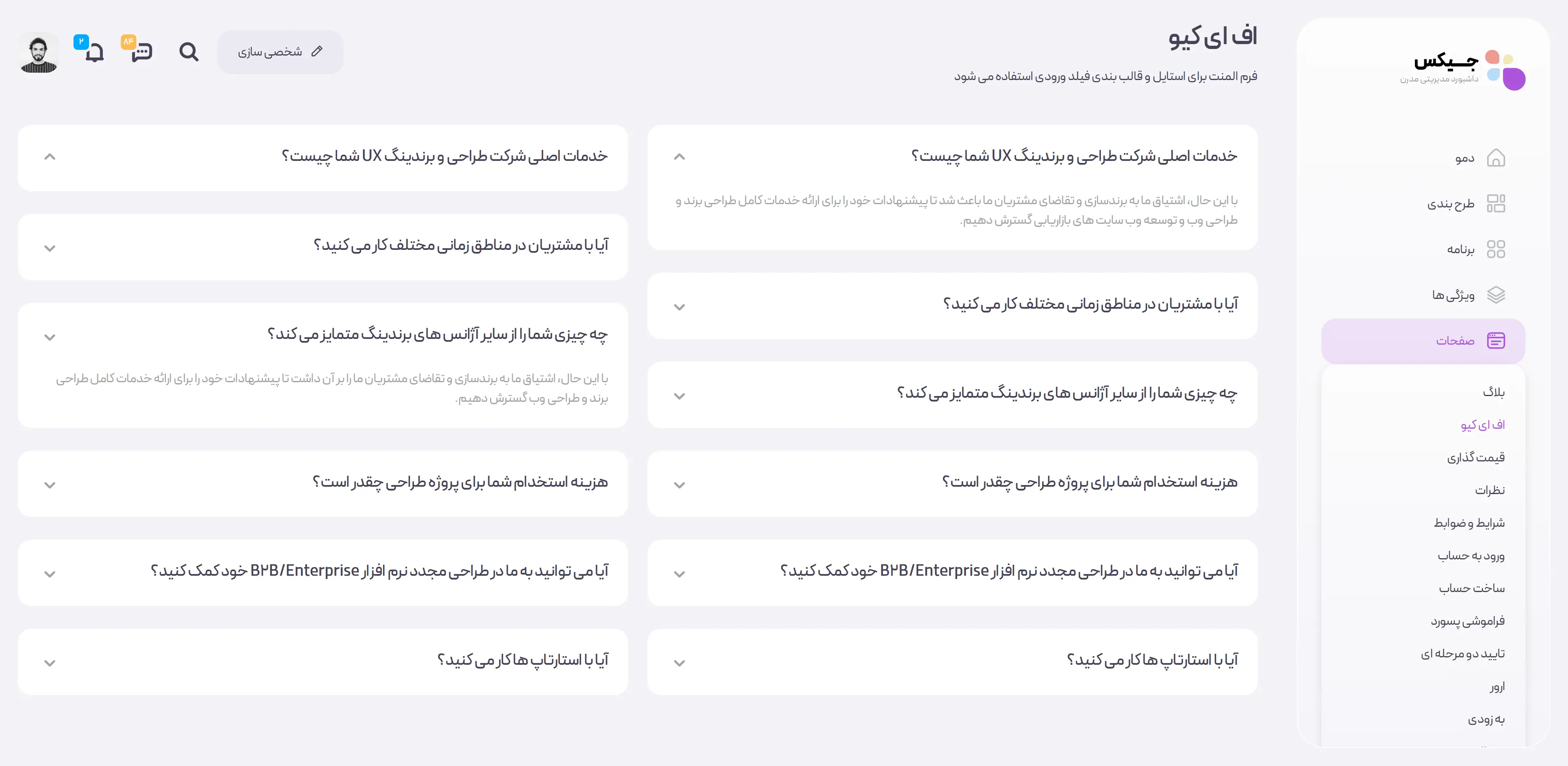Expand the left-column hiring cost question chevron
The height and width of the screenshot is (766, 1568).
tap(50, 485)
